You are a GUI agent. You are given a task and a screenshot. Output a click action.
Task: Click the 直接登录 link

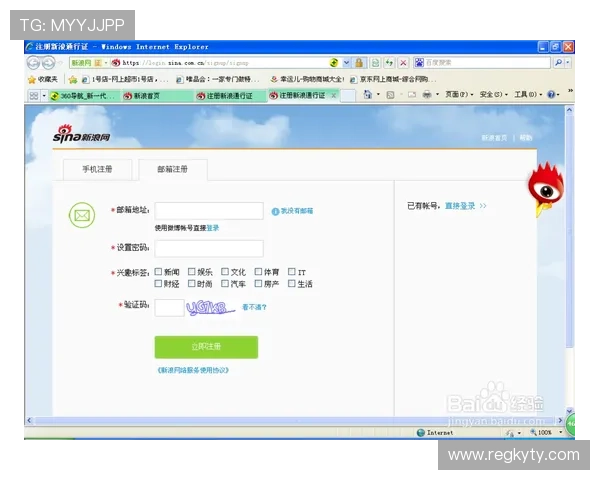tap(460, 206)
